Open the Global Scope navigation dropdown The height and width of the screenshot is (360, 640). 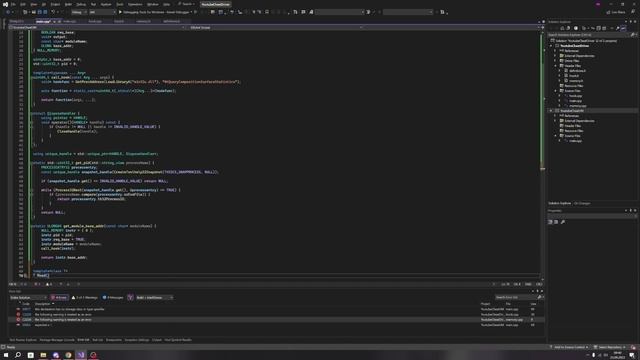click(x=276, y=27)
